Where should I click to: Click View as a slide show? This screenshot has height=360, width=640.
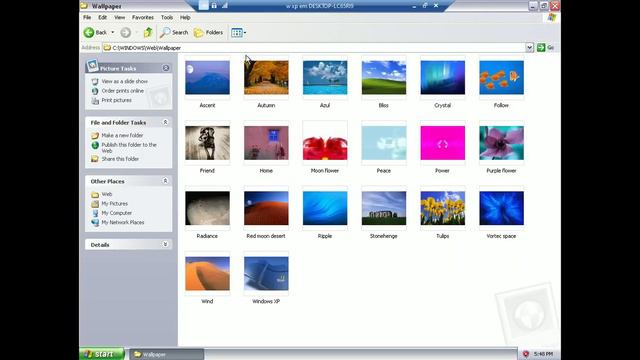click(x=124, y=81)
